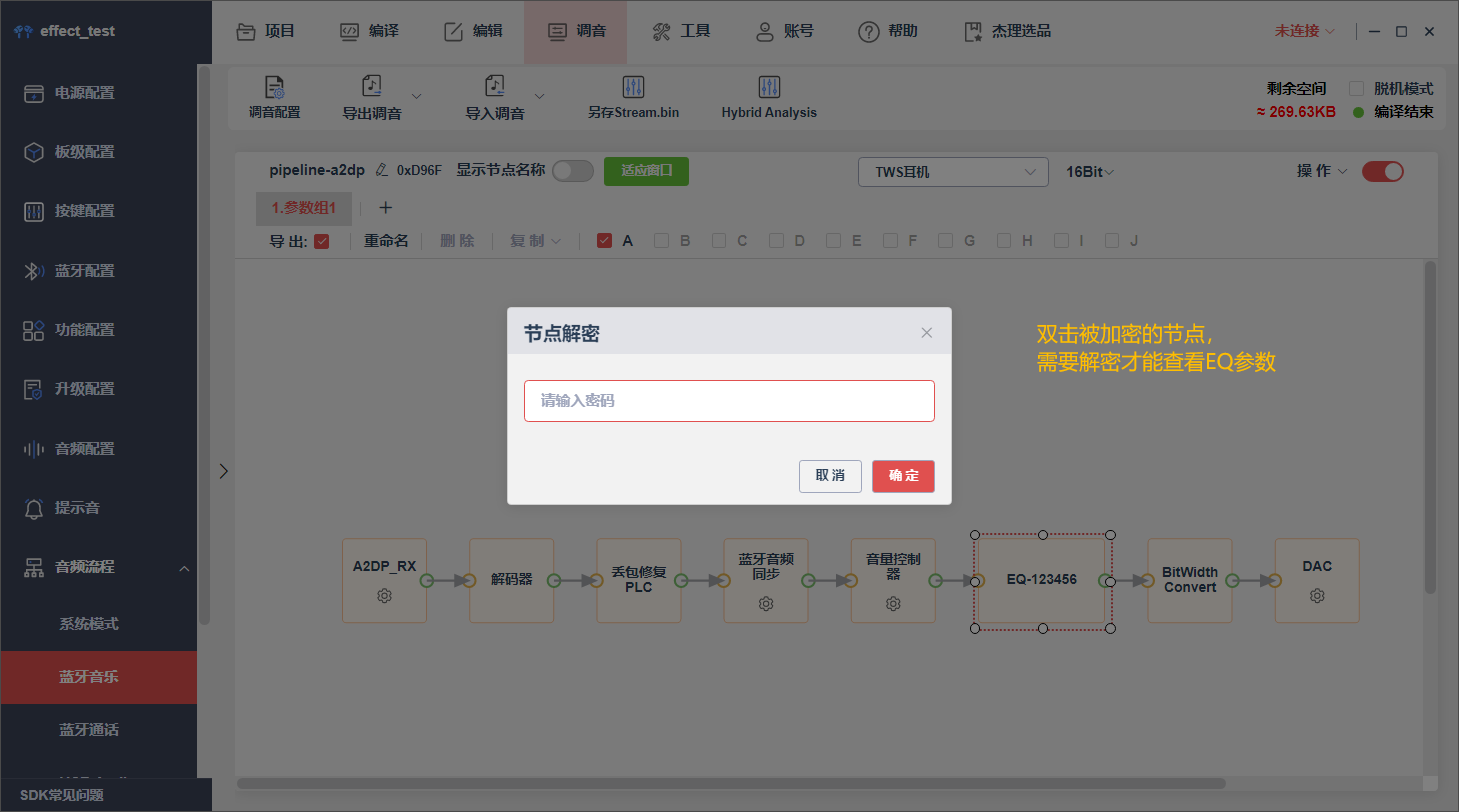Close the 节点解密 dialog with X

(927, 333)
